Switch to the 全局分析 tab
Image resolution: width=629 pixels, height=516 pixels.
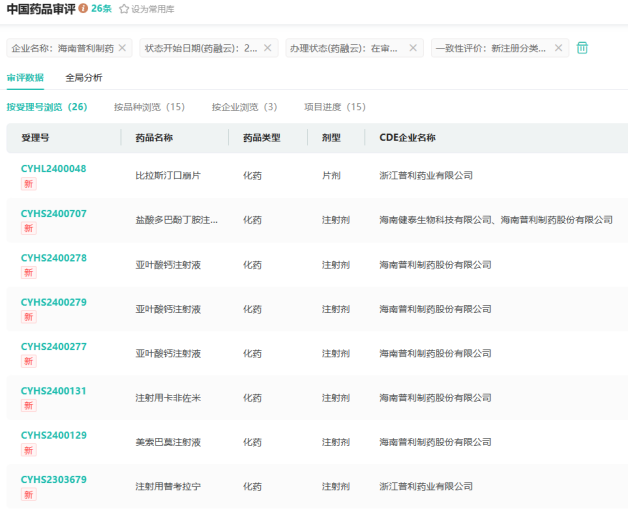[83, 77]
